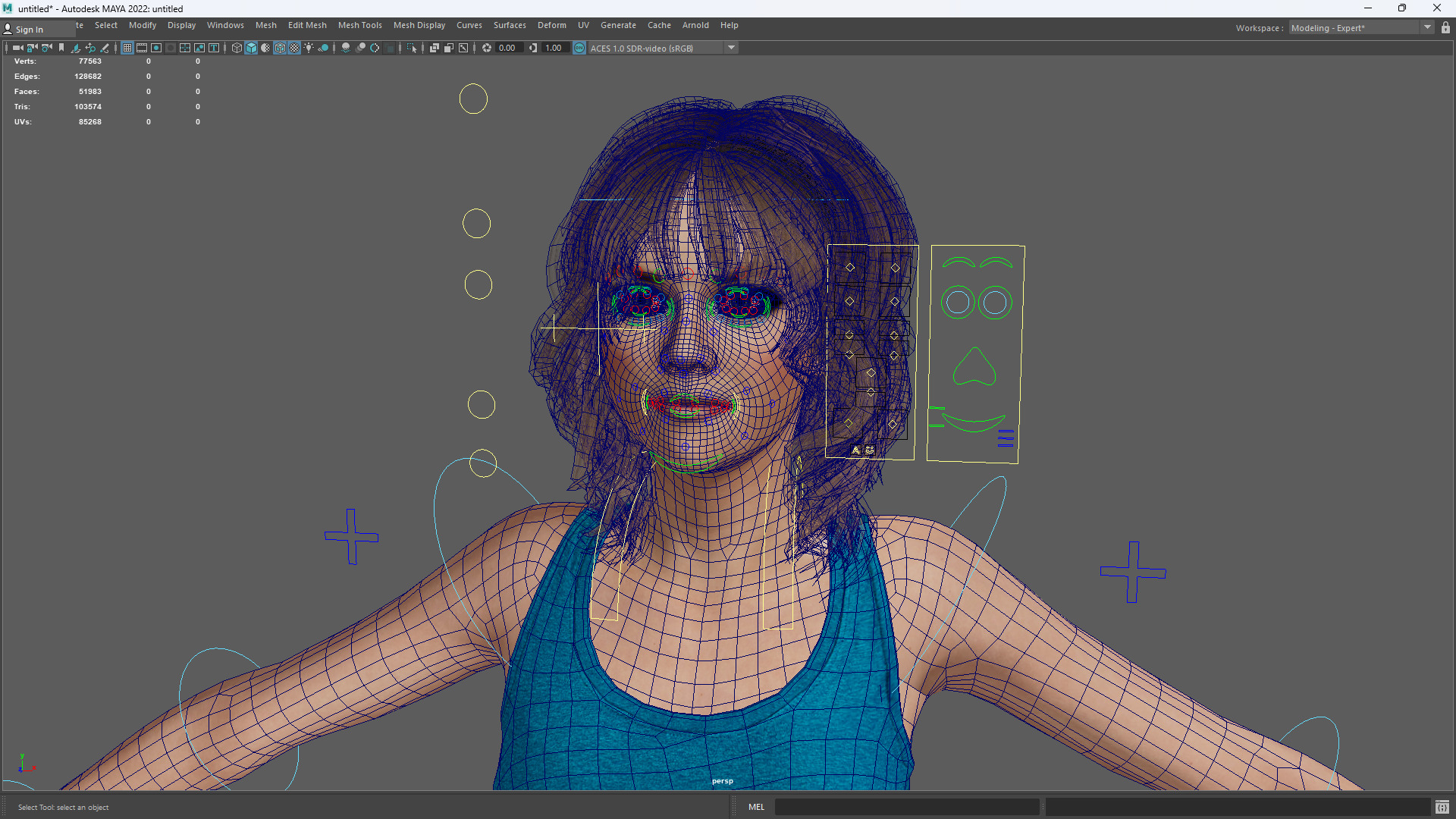Toggle wireframe on shaded mode
The width and height of the screenshot is (1456, 819).
click(280, 48)
